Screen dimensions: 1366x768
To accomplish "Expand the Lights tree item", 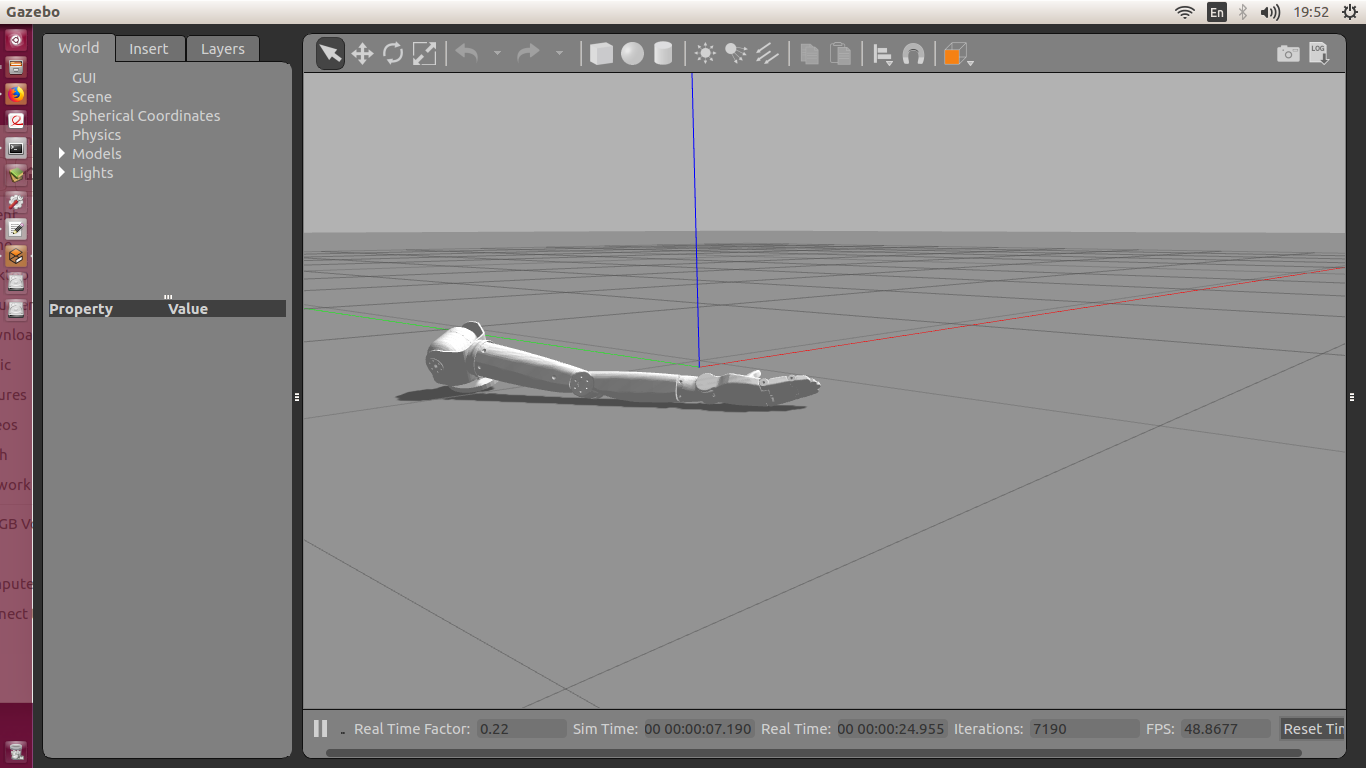I will tap(62, 173).
